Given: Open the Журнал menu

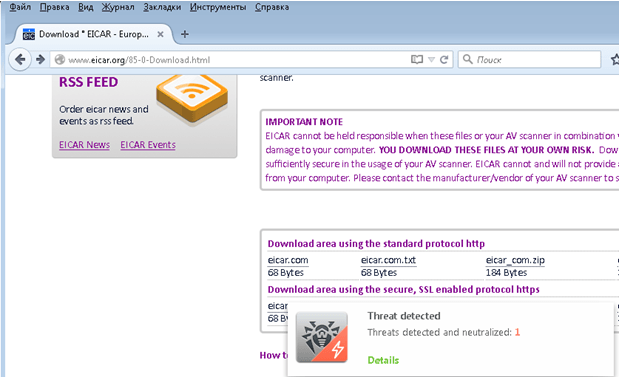Looking at the screenshot, I should (x=118, y=7).
